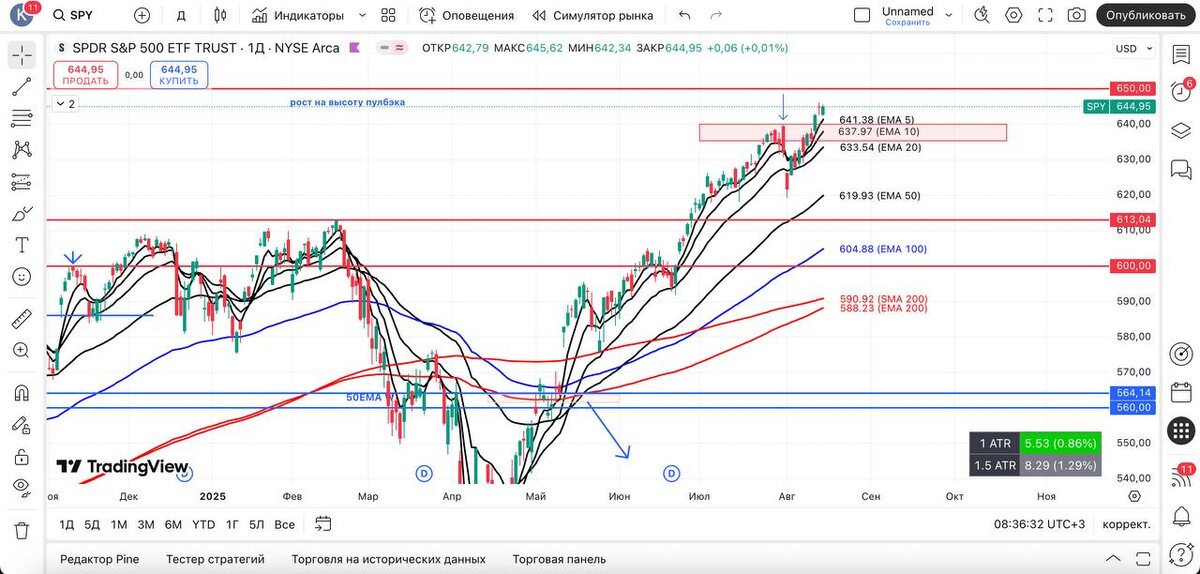1200x574 pixels.
Task: Open indicator templates grid icon
Action: click(x=389, y=15)
